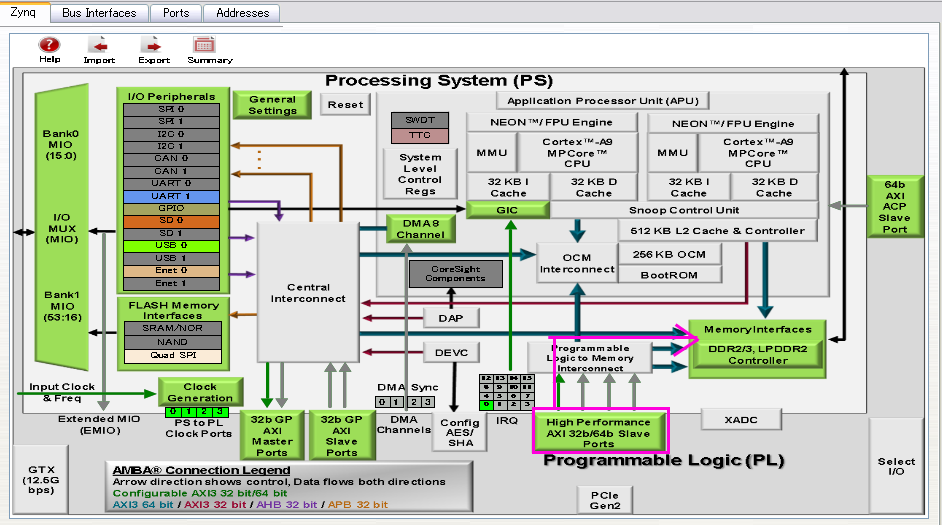Open the 64b AXI ACP Slave Port
The height and width of the screenshot is (525, 942).
tap(895, 207)
